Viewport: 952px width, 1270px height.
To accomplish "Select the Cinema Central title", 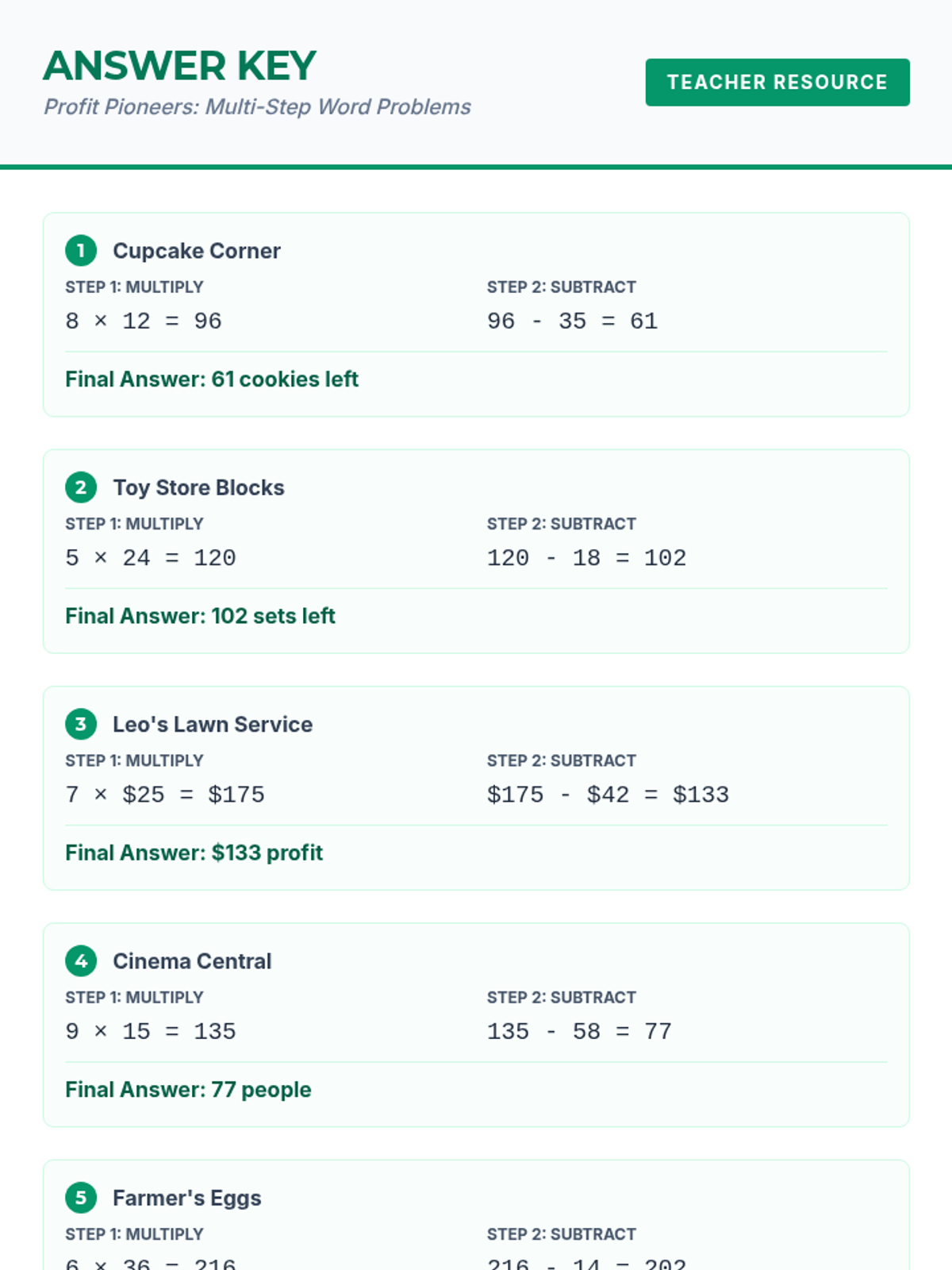I will pos(192,961).
